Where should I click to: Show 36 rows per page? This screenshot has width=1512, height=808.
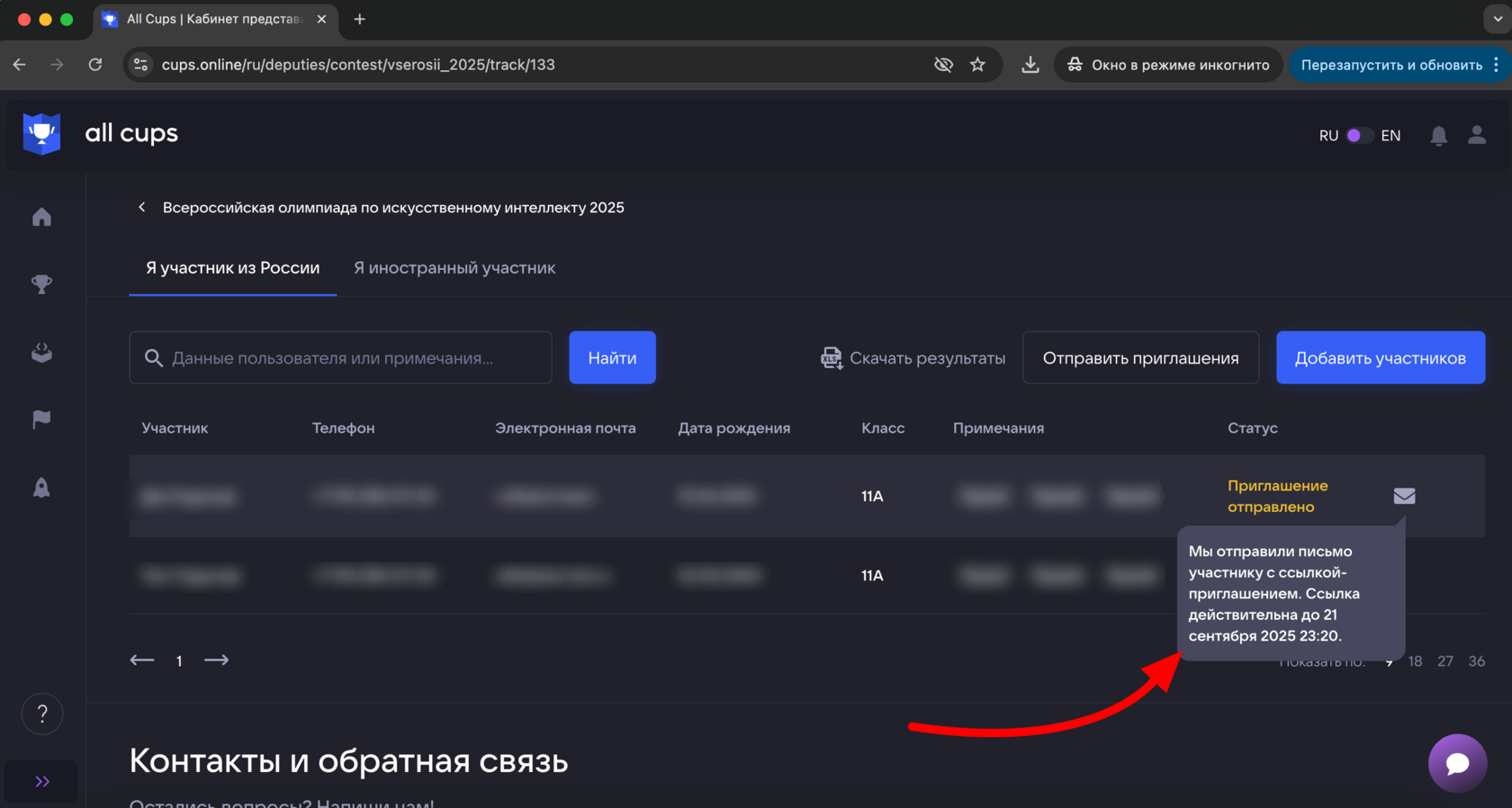coord(1477,661)
